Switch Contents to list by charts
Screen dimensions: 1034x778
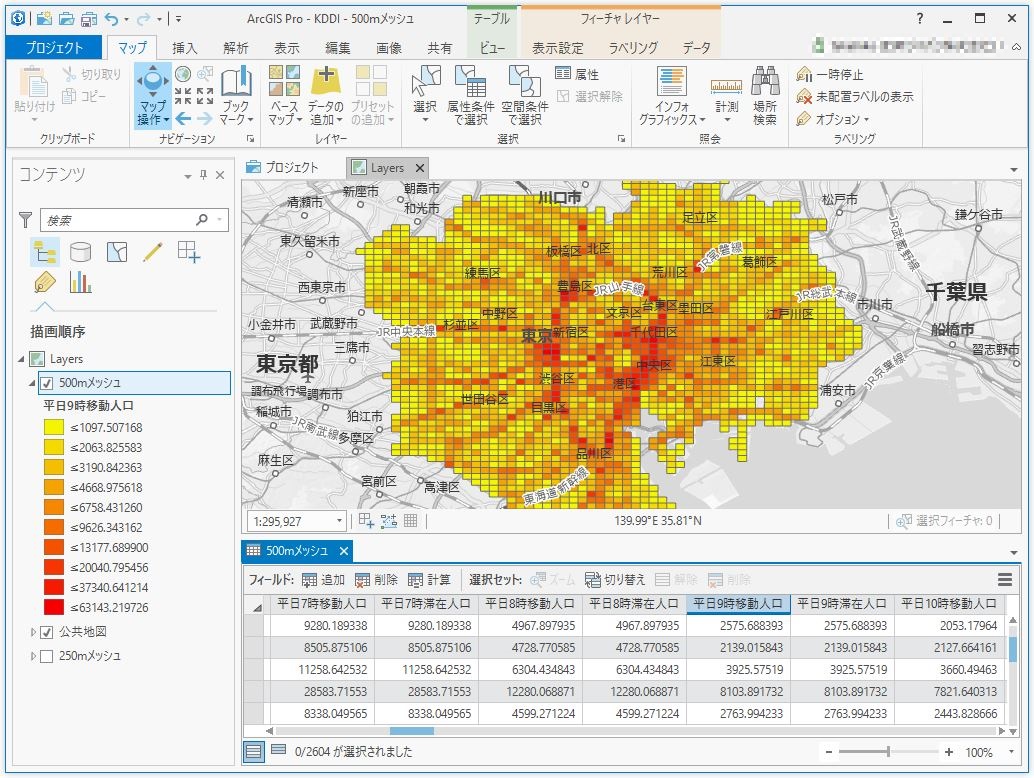coord(80,283)
